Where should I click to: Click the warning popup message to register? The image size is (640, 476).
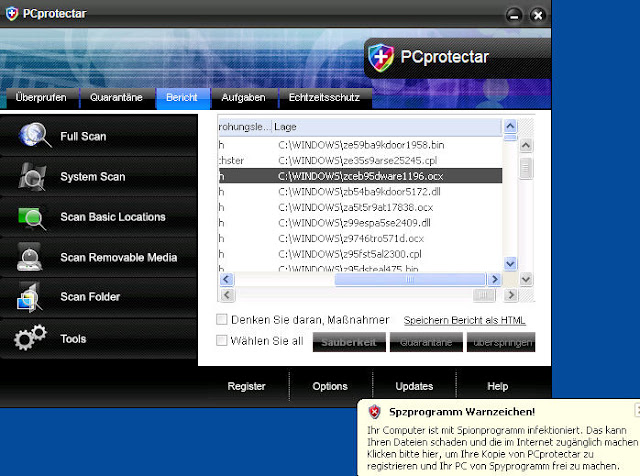point(502,448)
